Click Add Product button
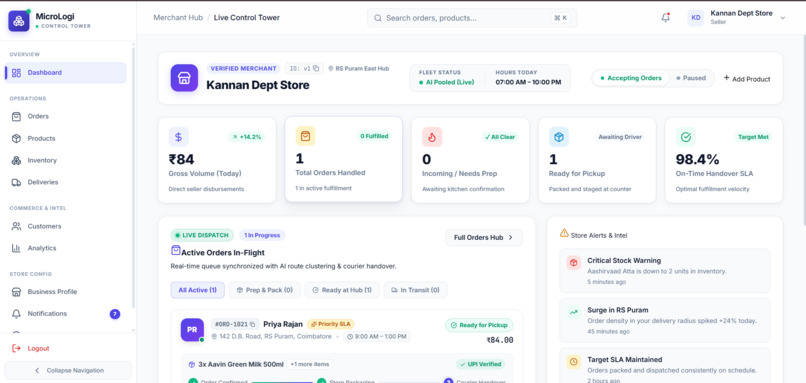The height and width of the screenshot is (383, 806). [x=747, y=79]
